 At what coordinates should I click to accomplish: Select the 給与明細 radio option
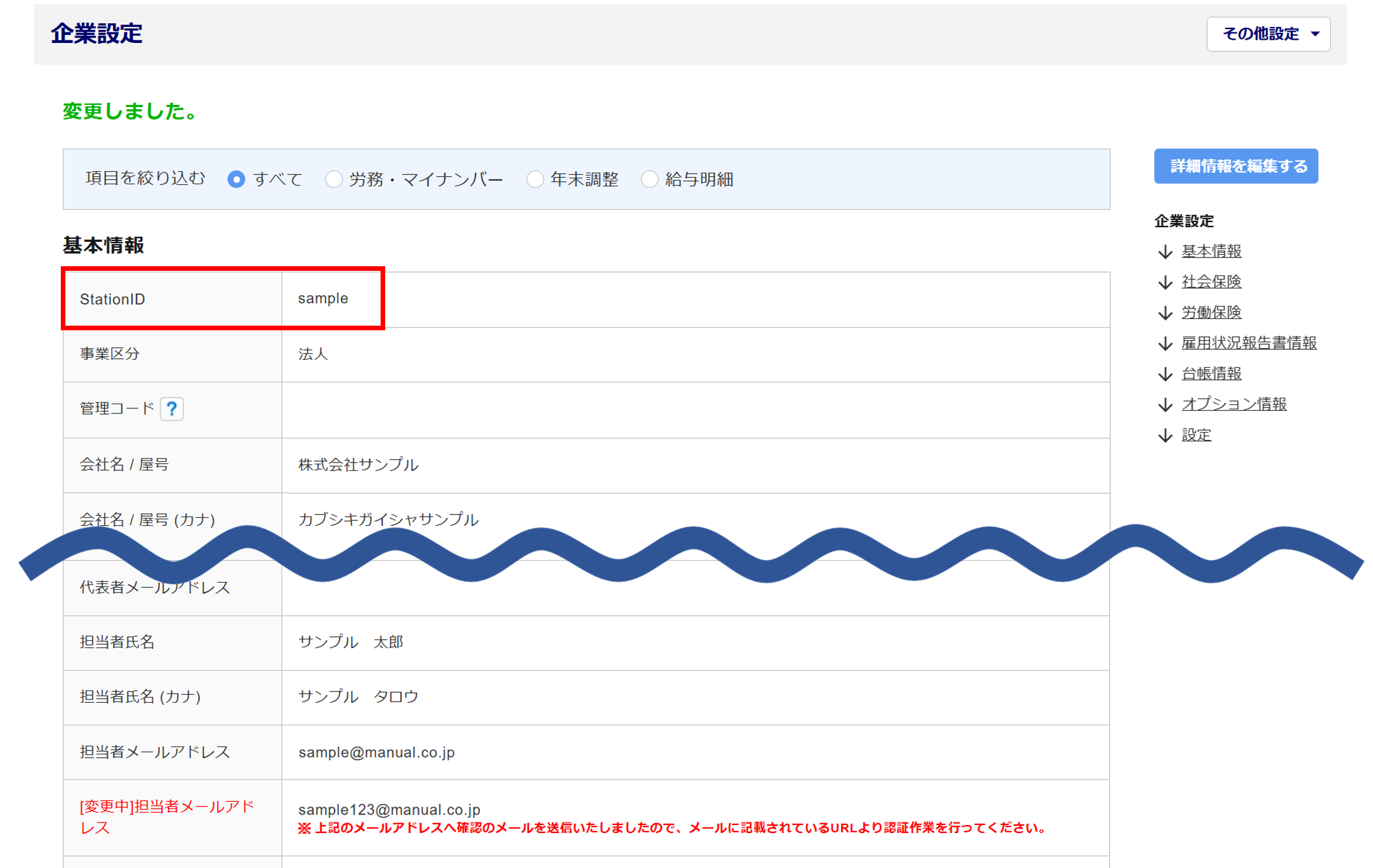[649, 179]
